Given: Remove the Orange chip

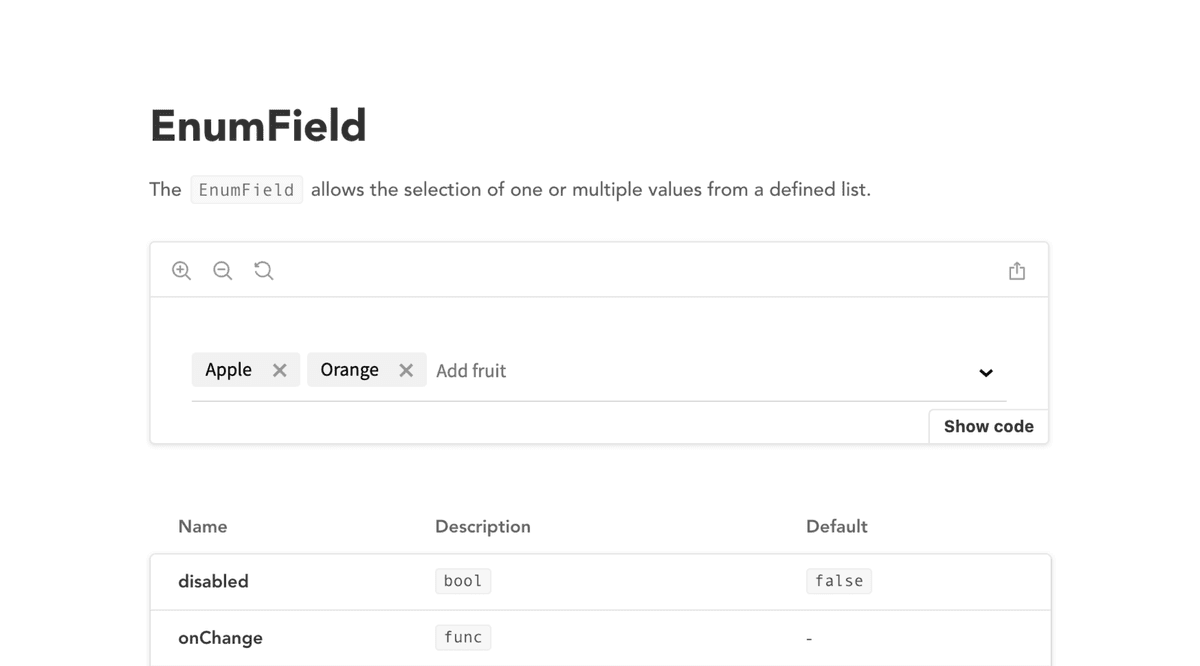Looking at the screenshot, I should click(406, 370).
